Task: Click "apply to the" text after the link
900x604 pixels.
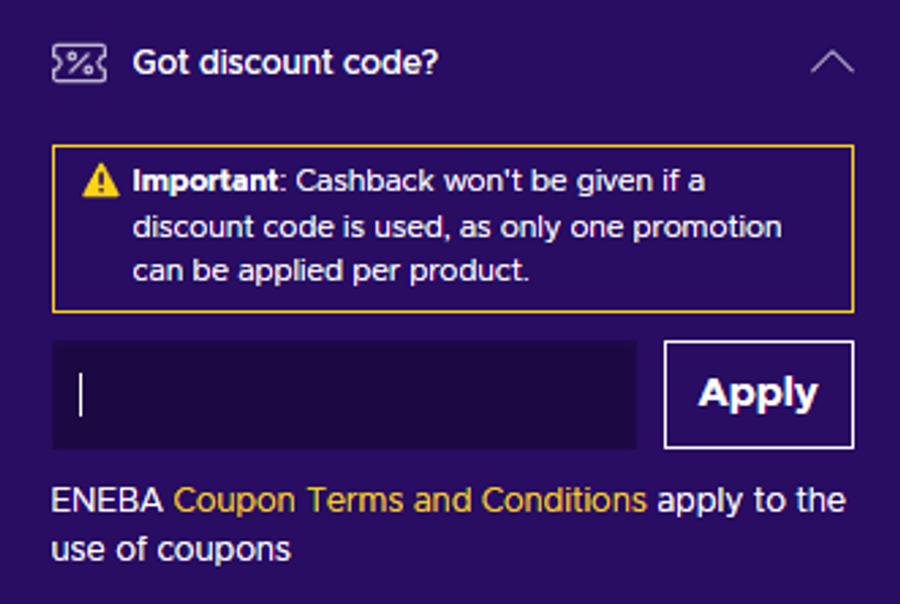Action: (x=751, y=499)
